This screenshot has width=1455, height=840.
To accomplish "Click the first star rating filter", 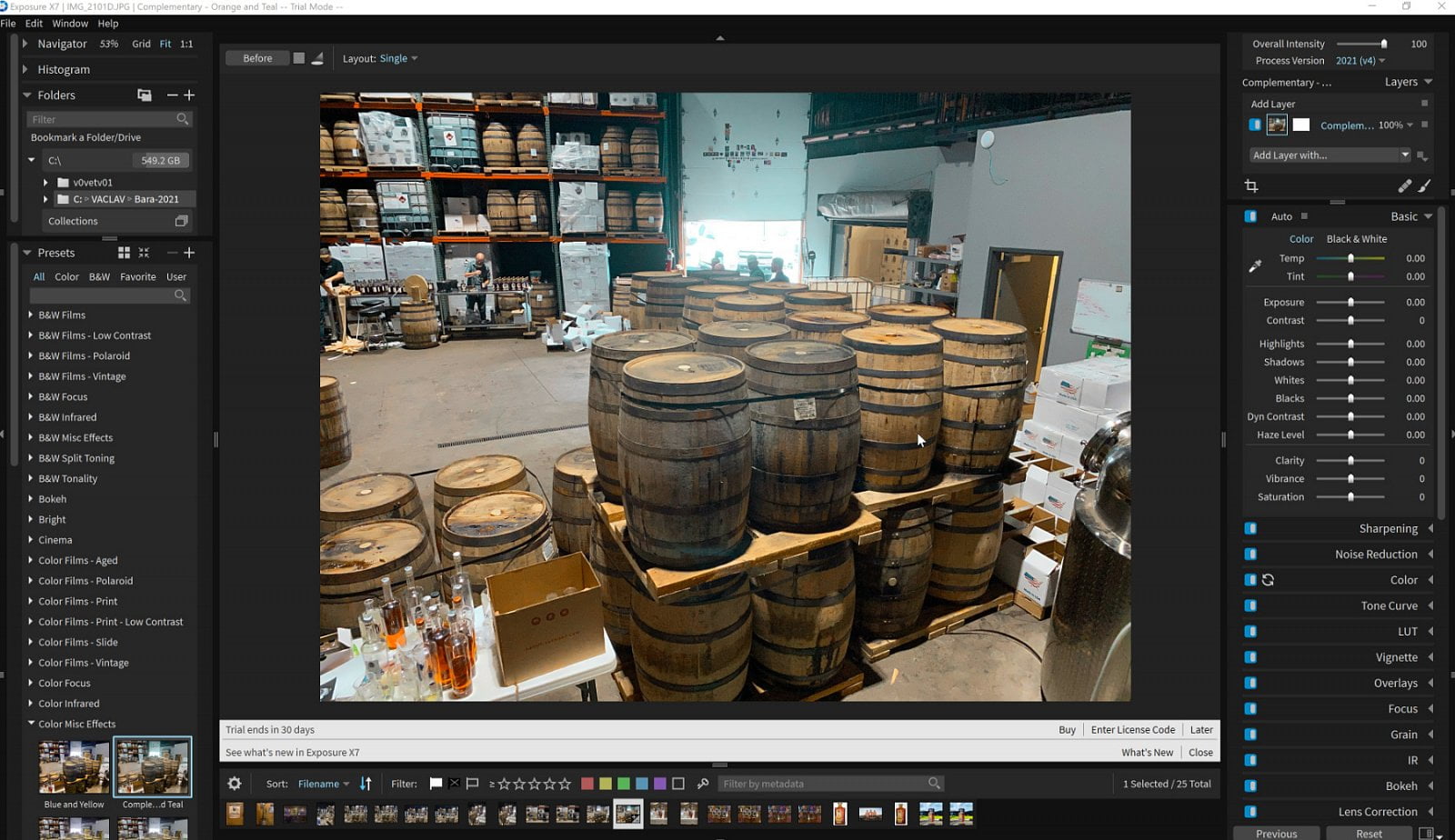I will click(504, 784).
